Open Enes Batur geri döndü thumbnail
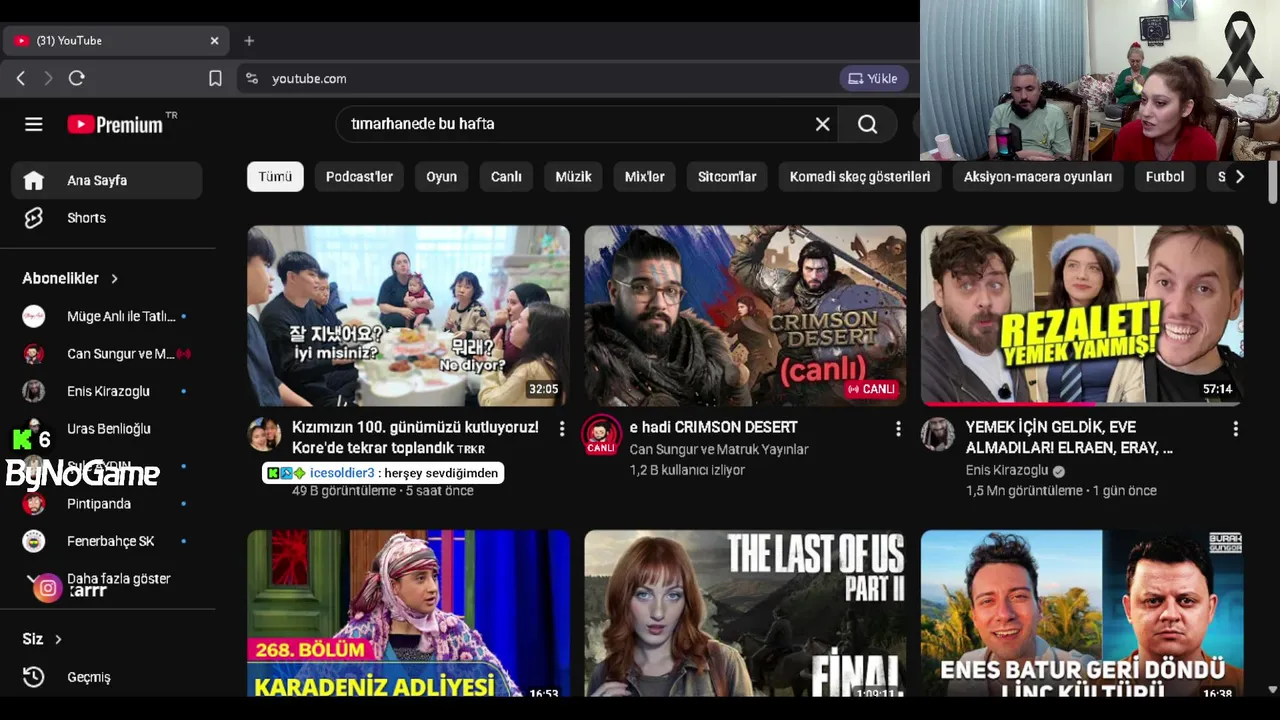Image resolution: width=1280 pixels, height=720 pixels. tap(1082, 613)
